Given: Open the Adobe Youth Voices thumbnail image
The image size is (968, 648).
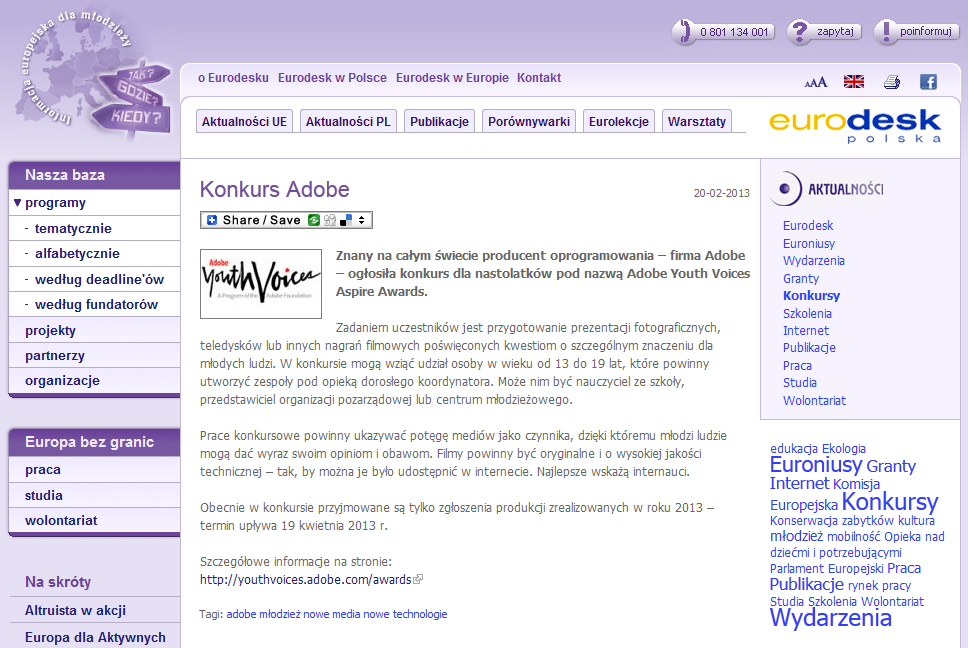Looking at the screenshot, I should click(261, 284).
